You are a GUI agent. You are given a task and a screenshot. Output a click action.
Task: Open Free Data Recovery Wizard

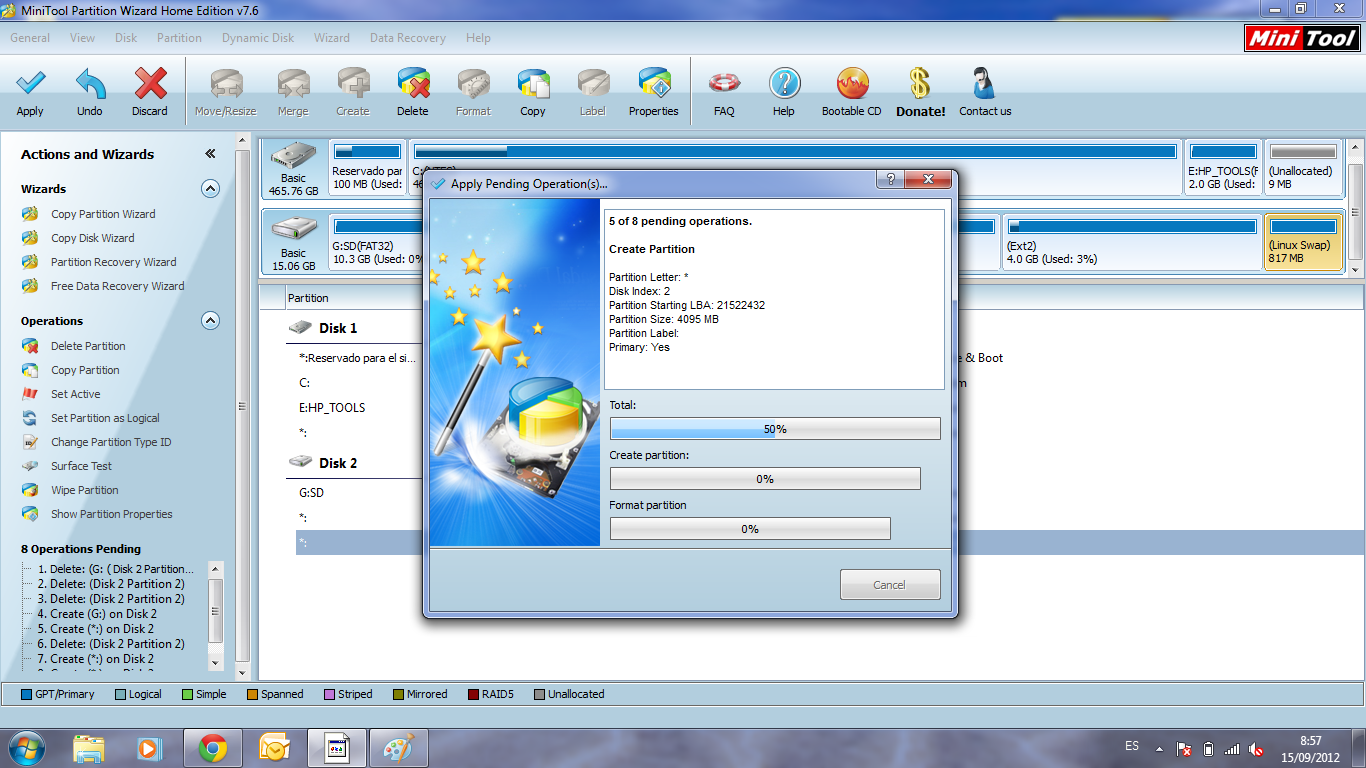click(x=117, y=286)
